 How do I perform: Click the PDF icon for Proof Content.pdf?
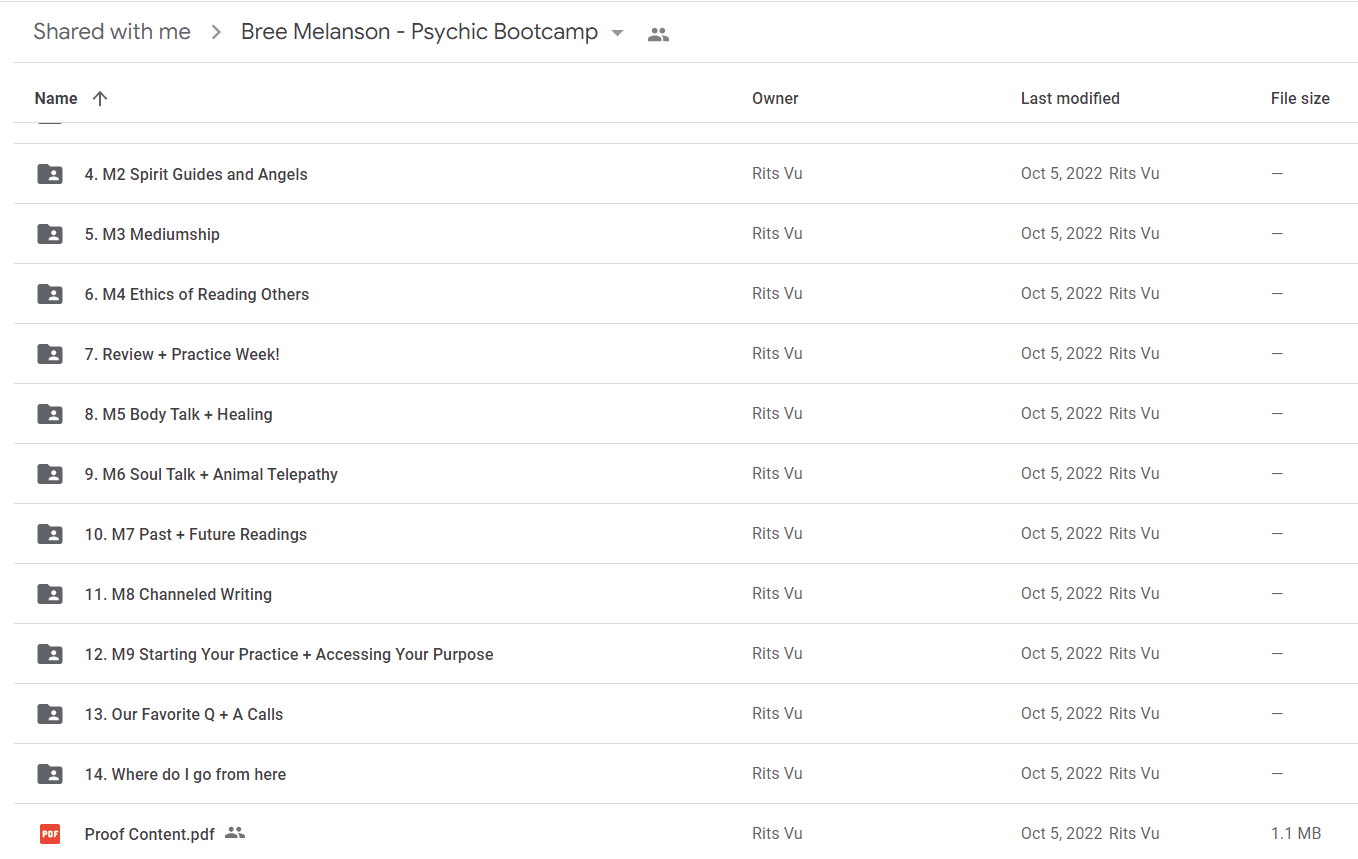[x=50, y=834]
